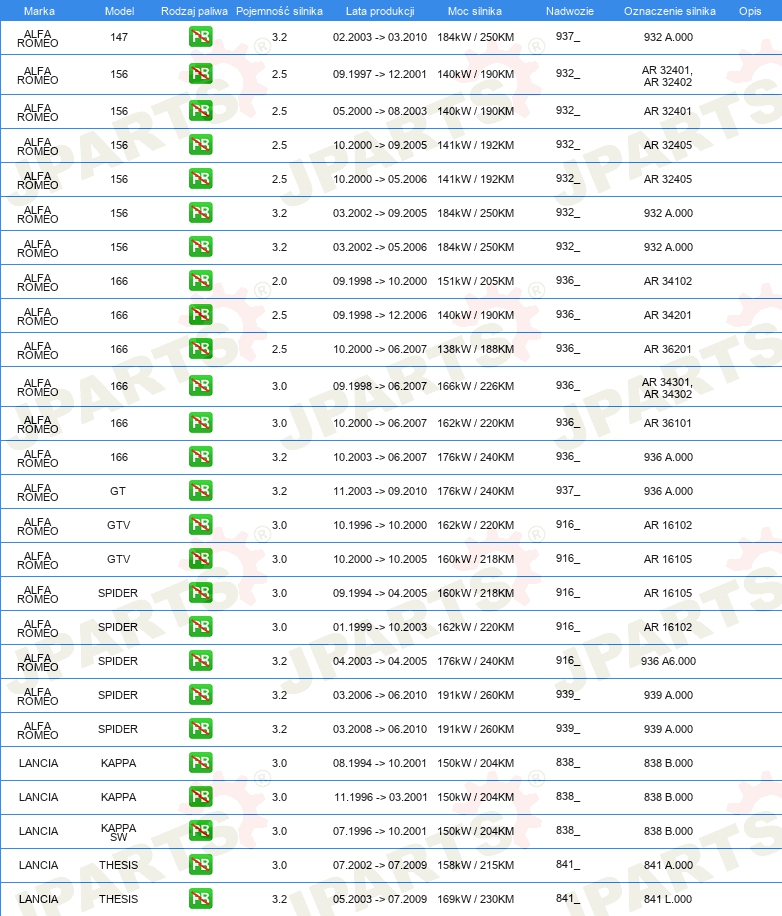Click fuel icon in Spider row 09.1994 -> 04.2005
The width and height of the screenshot is (782, 916).
pos(200,592)
